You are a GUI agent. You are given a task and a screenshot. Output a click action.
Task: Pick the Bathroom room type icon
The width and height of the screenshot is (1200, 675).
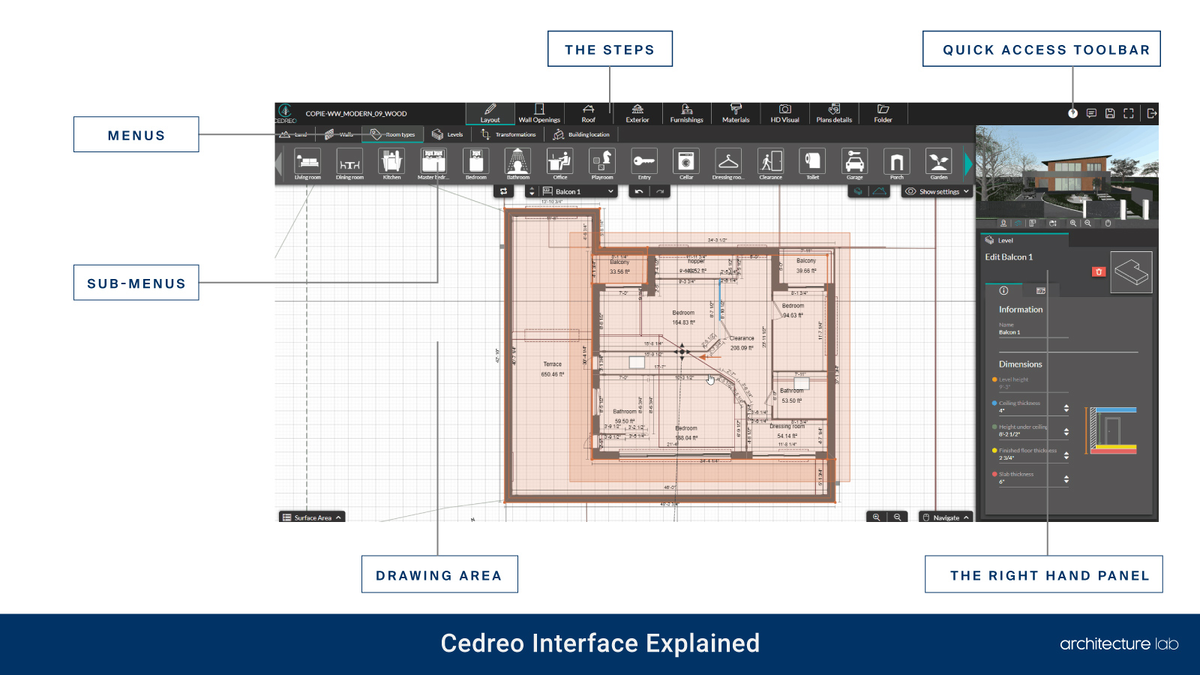pos(517,164)
